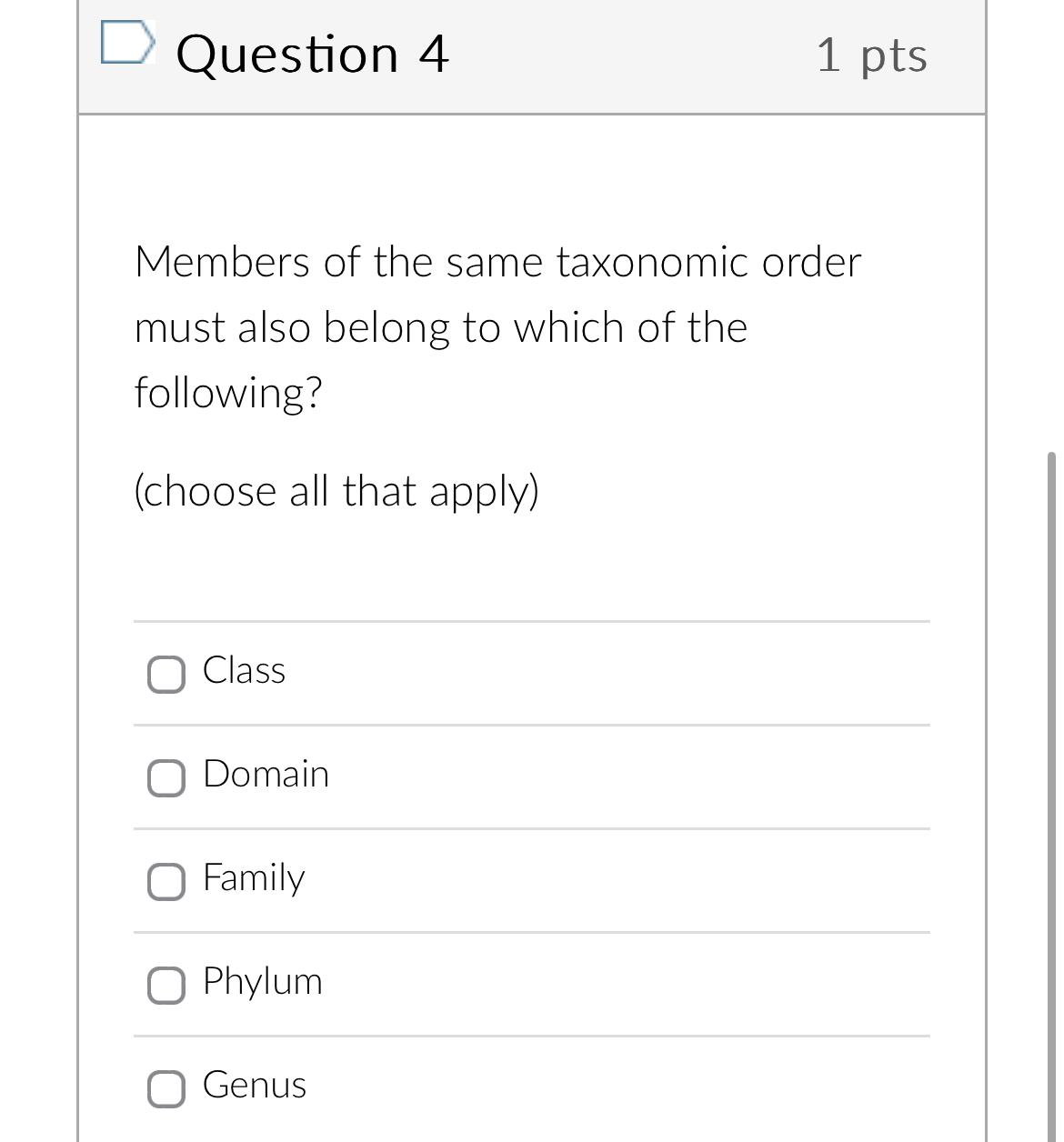The width and height of the screenshot is (1064, 1142).
Task: Click the line 'Members of the same taxonomic order'
Action: click(497, 262)
